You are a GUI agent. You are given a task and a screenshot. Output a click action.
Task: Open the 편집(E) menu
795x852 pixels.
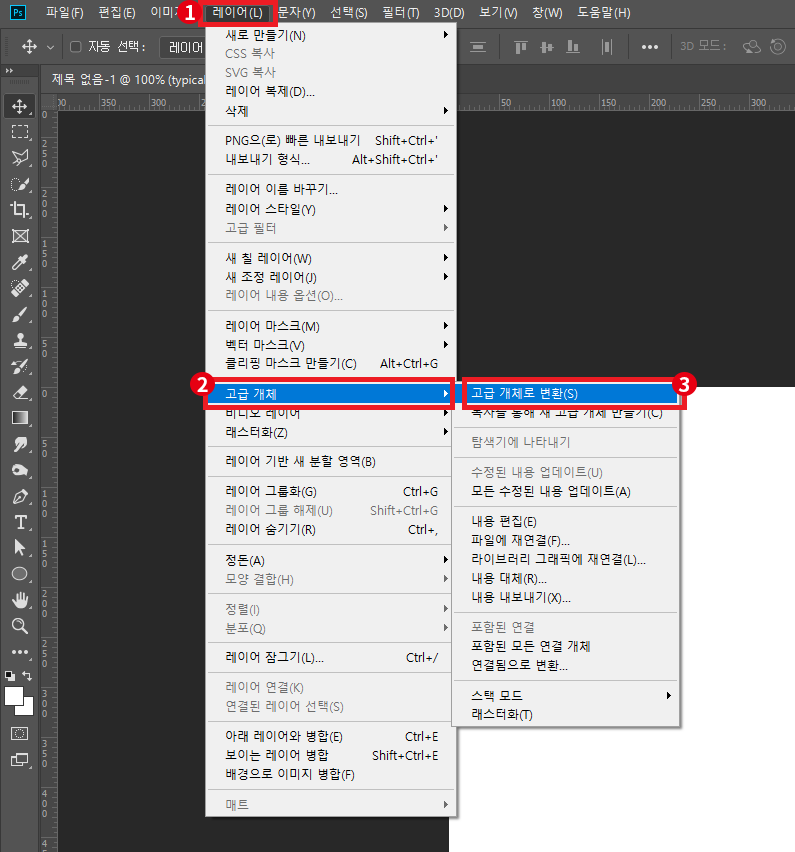tap(117, 12)
